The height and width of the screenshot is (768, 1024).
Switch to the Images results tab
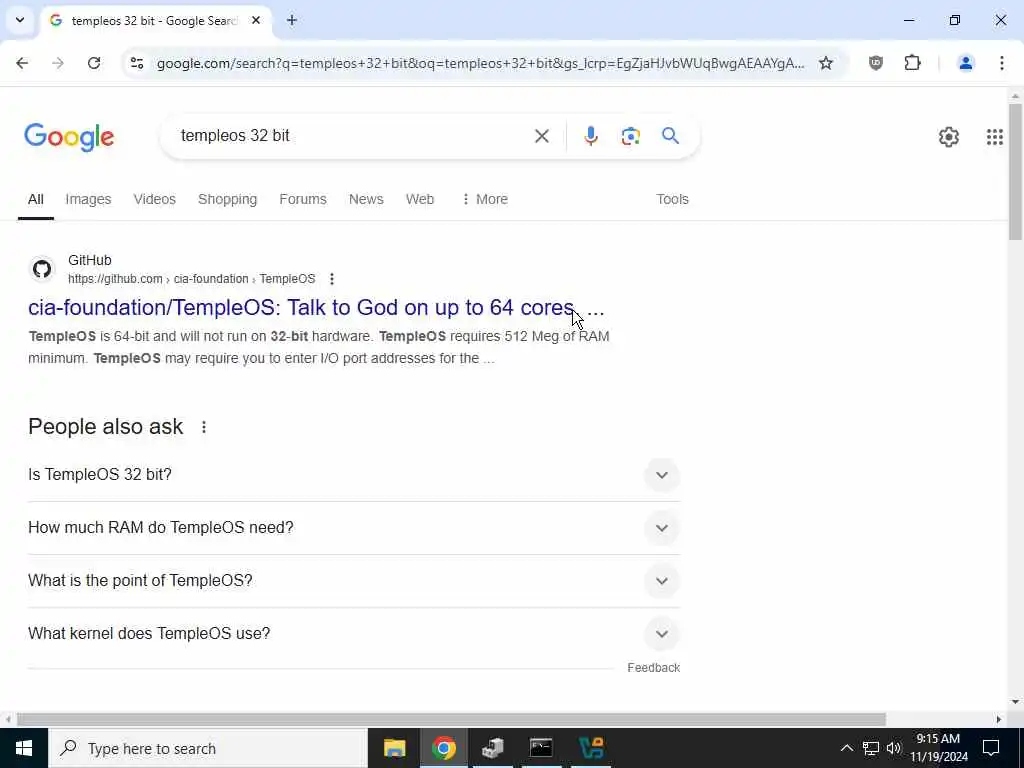tap(88, 199)
